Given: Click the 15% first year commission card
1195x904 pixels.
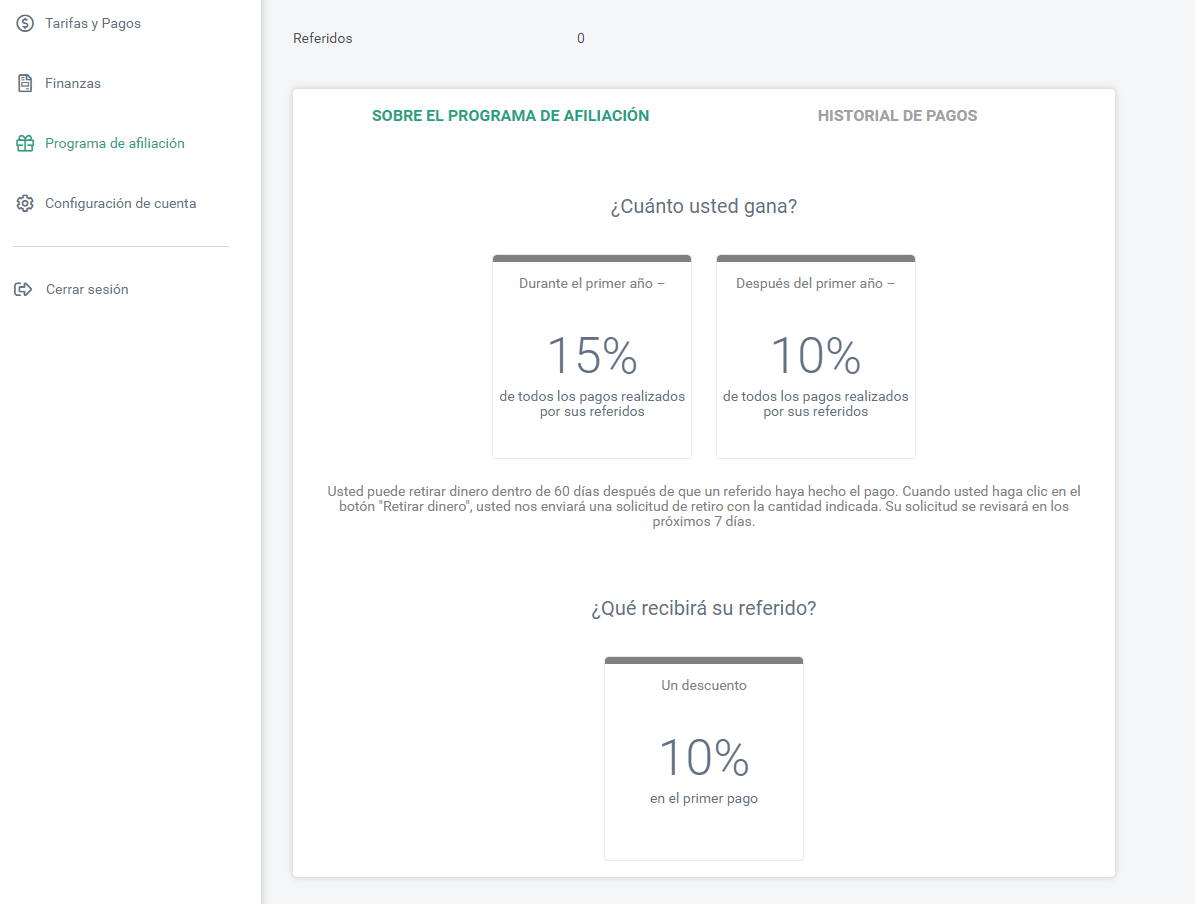Looking at the screenshot, I should pos(592,357).
